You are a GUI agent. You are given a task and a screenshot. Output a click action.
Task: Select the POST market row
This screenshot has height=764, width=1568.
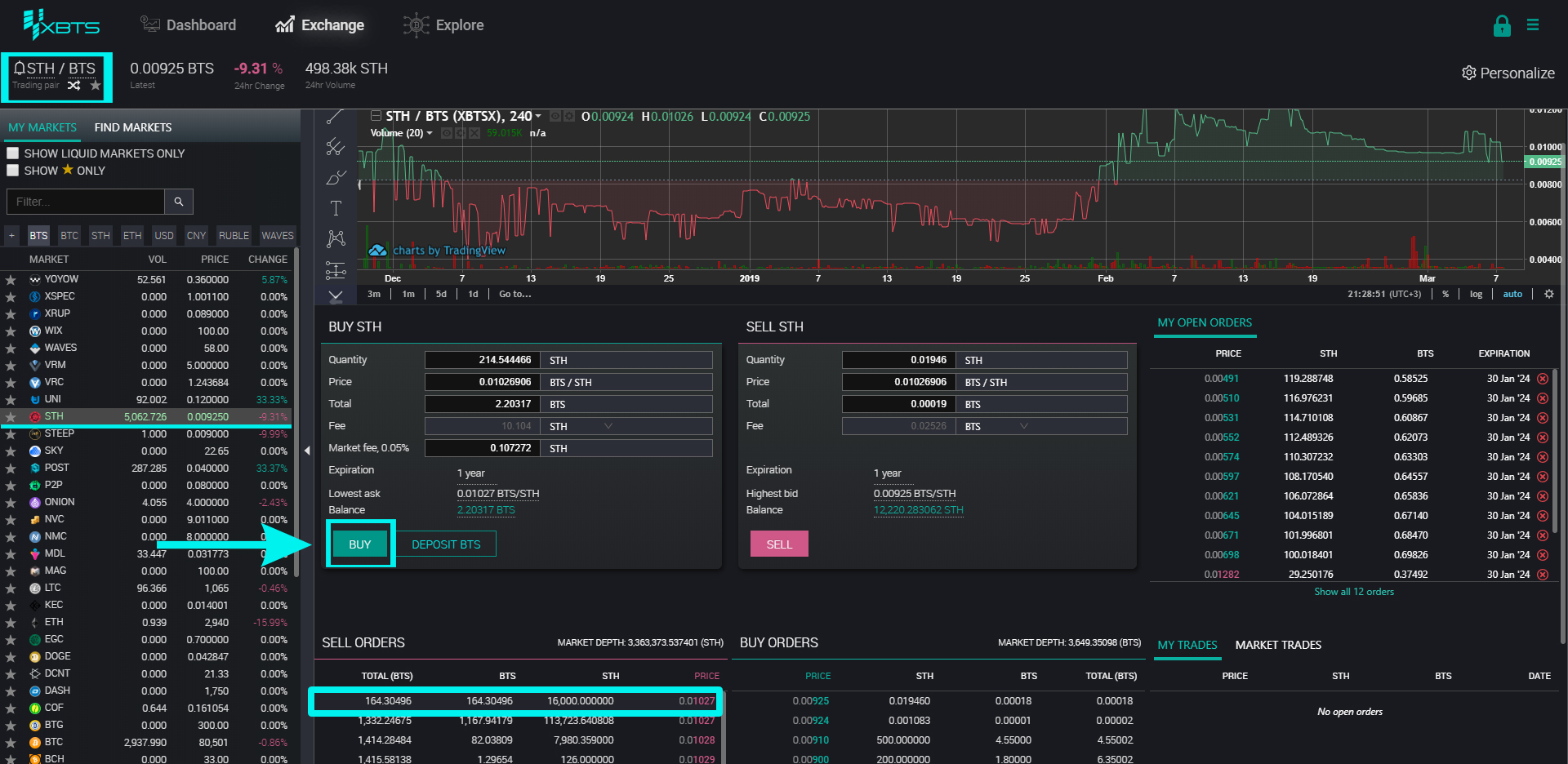click(x=145, y=468)
